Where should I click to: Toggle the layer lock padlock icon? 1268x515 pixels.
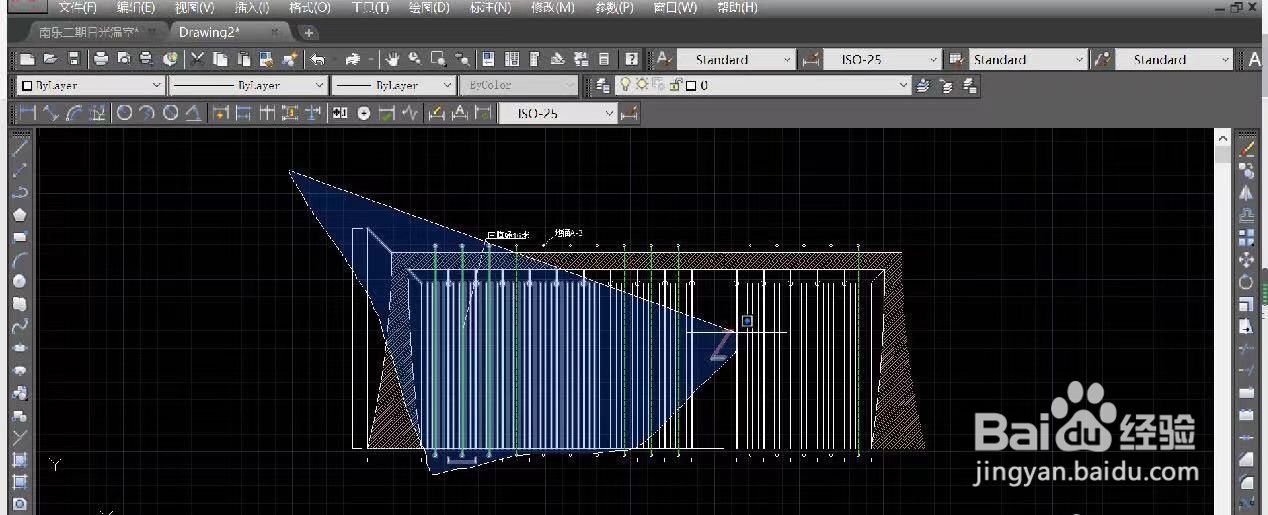[x=676, y=86]
